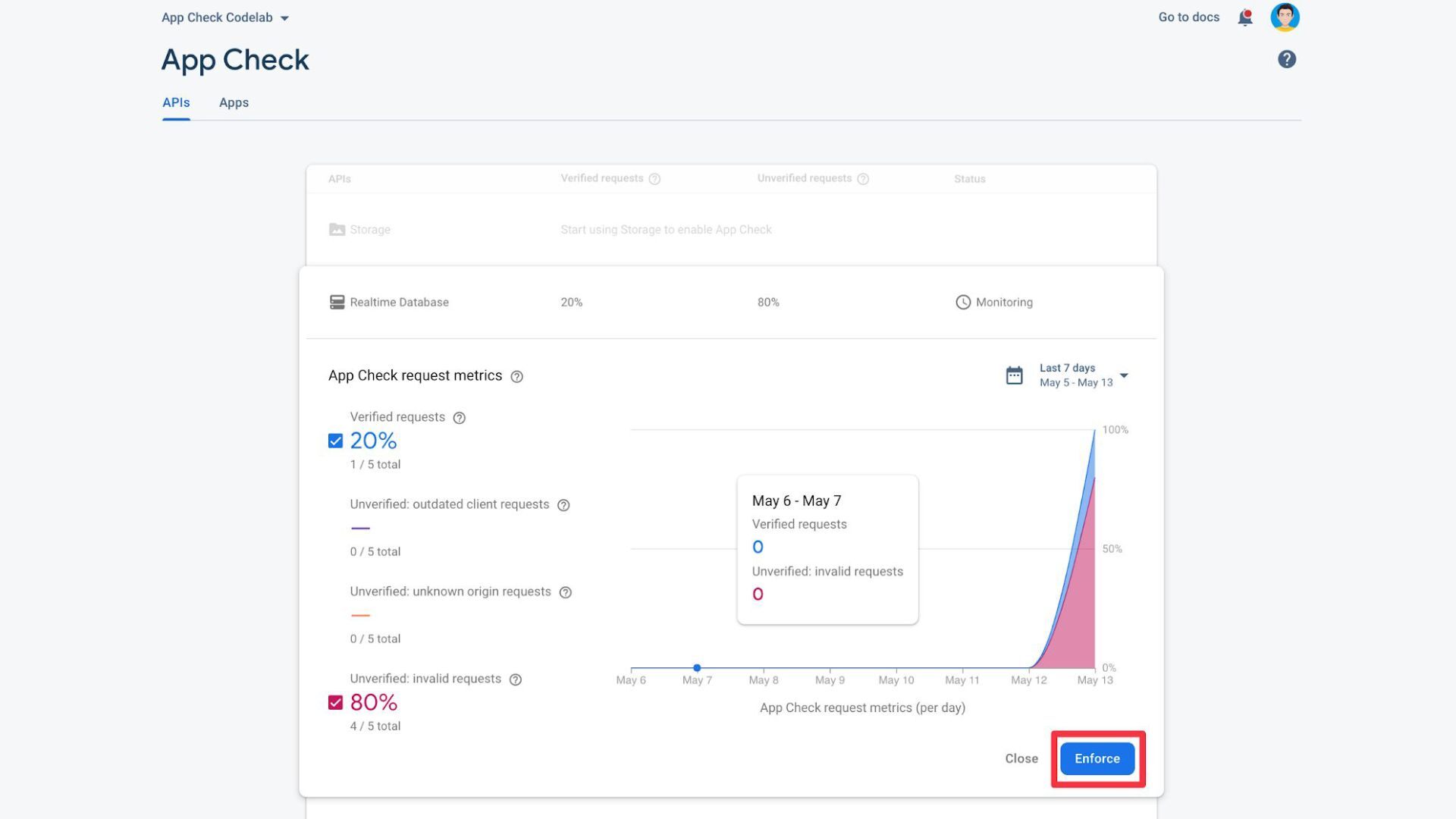Screen dimensions: 1456x819
Task: Select the APIs tab
Action: [176, 102]
